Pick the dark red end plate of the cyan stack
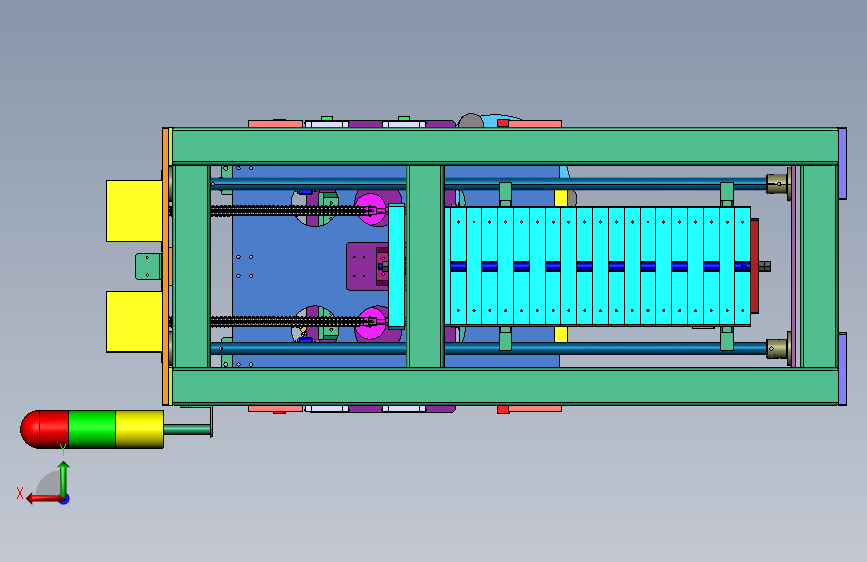 (x=755, y=266)
